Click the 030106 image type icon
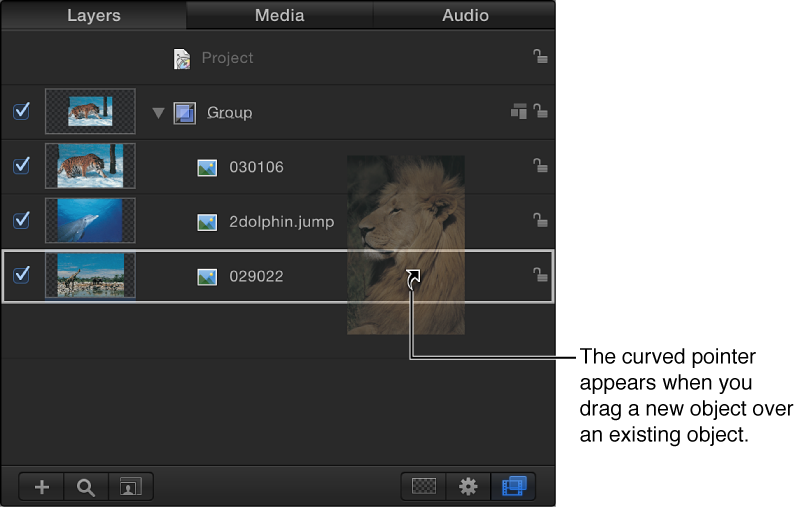The width and height of the screenshot is (800, 508). tap(207, 168)
